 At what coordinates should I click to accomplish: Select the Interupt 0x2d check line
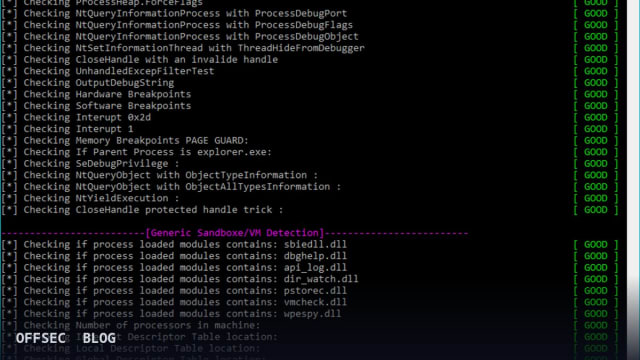tap(76, 118)
